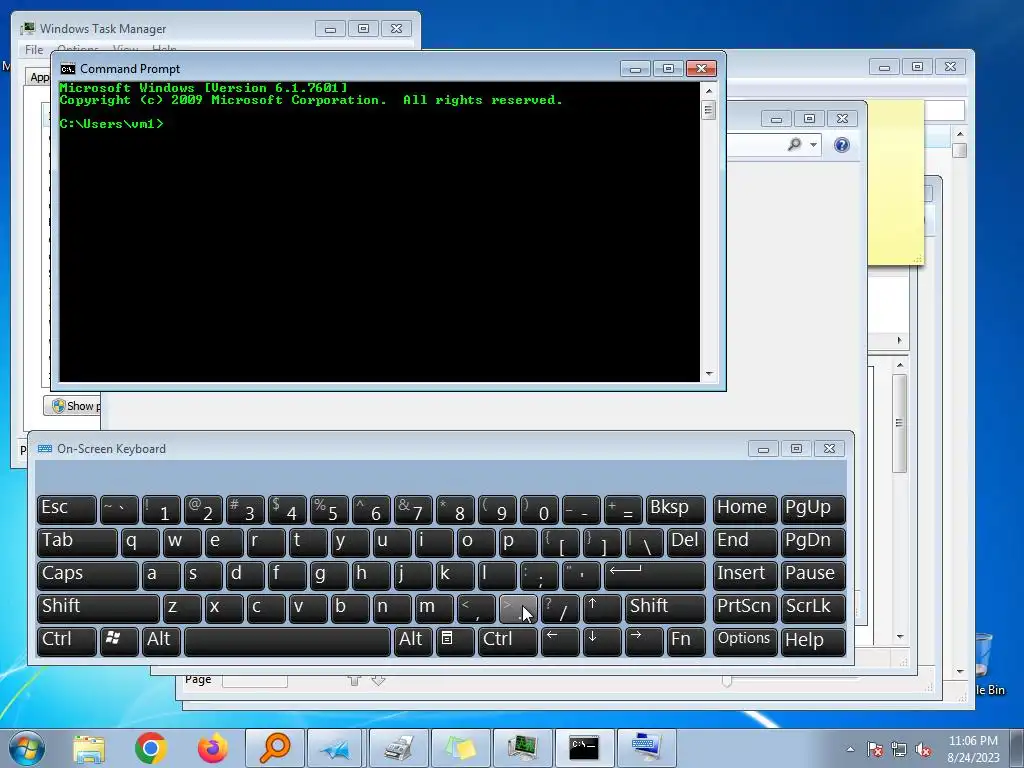Open the magnifier search app in taskbar

pyautogui.click(x=275, y=748)
